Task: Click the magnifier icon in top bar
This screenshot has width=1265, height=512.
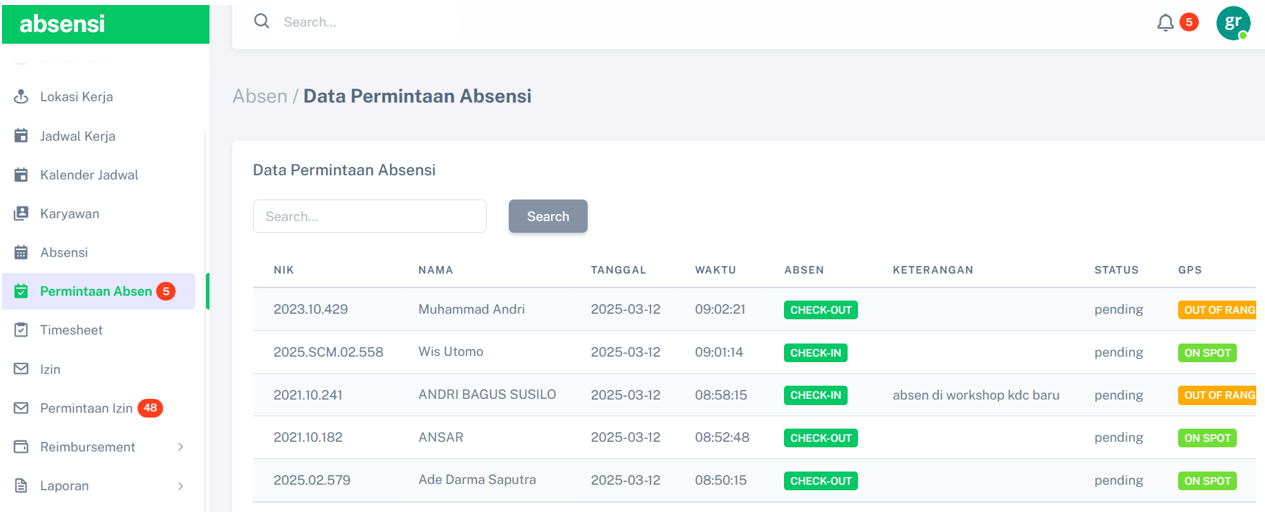Action: click(262, 21)
